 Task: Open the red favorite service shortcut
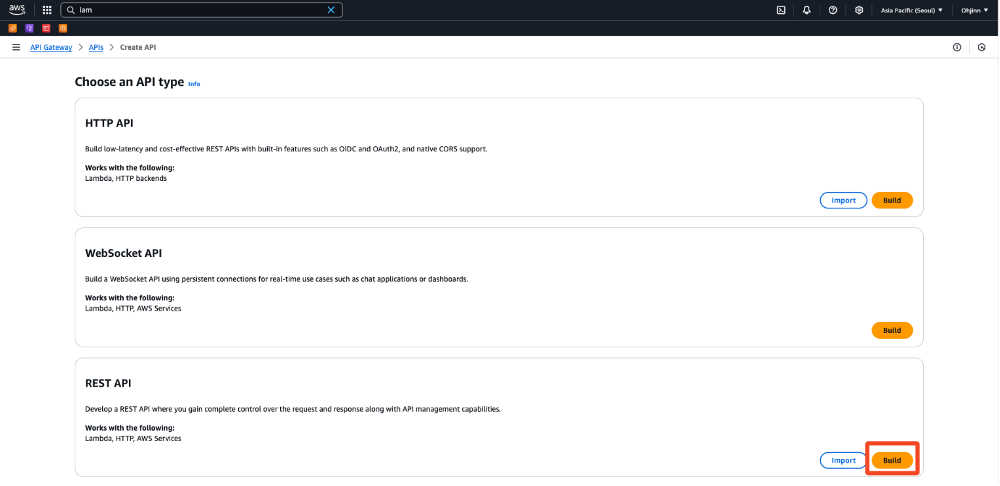pos(46,28)
